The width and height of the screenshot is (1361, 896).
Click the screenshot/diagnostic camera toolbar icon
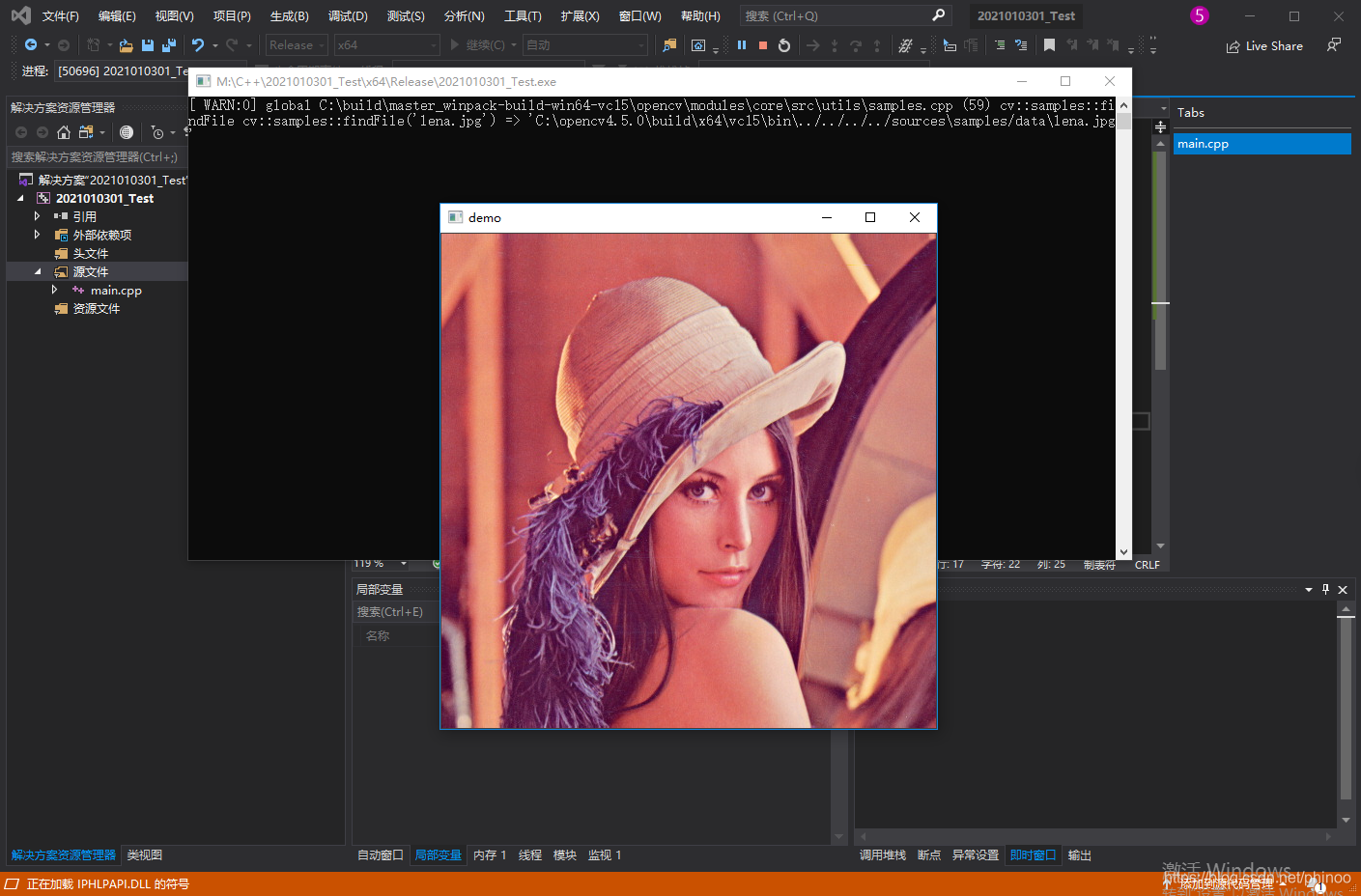click(698, 45)
